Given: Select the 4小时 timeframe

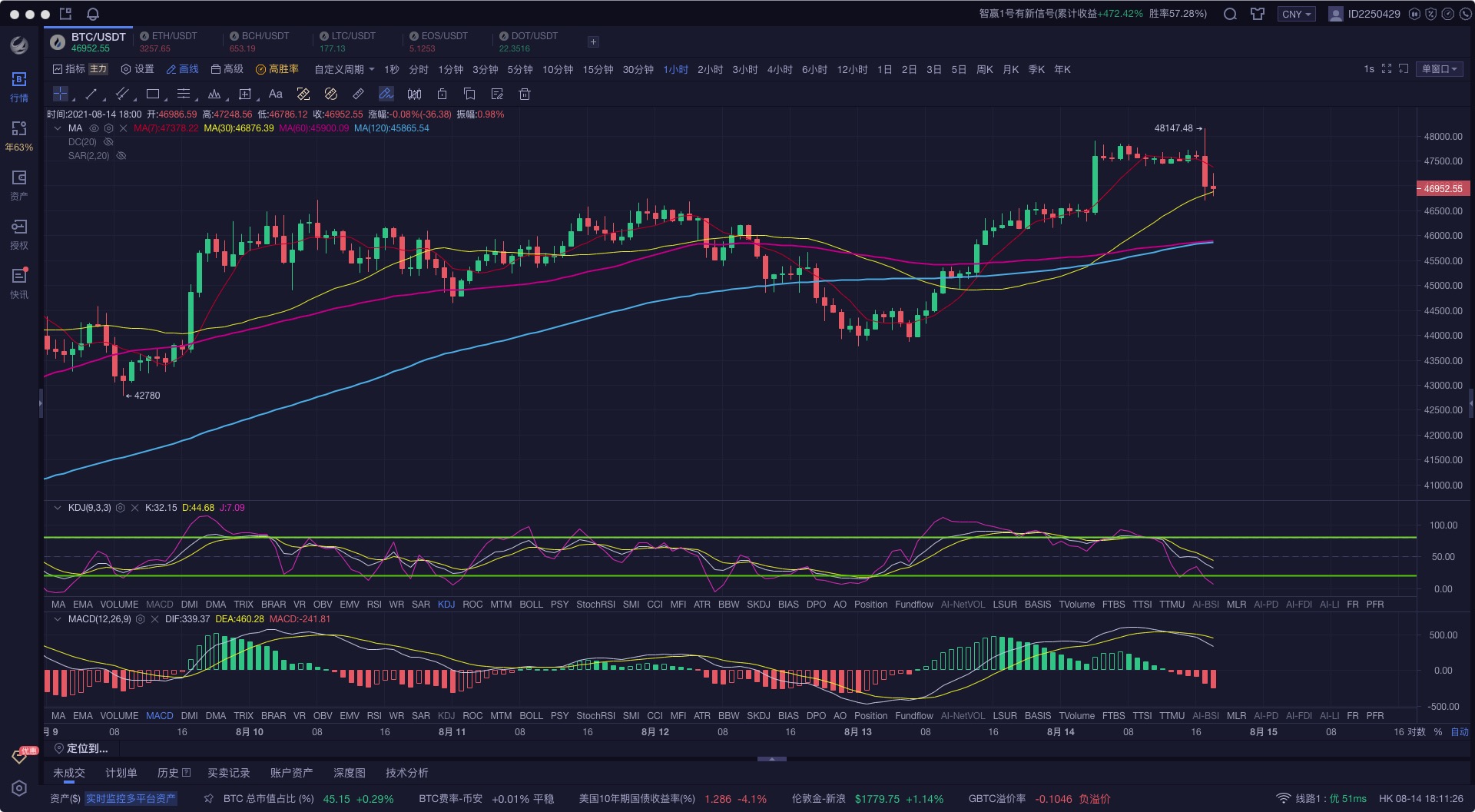Looking at the screenshot, I should click(x=779, y=69).
